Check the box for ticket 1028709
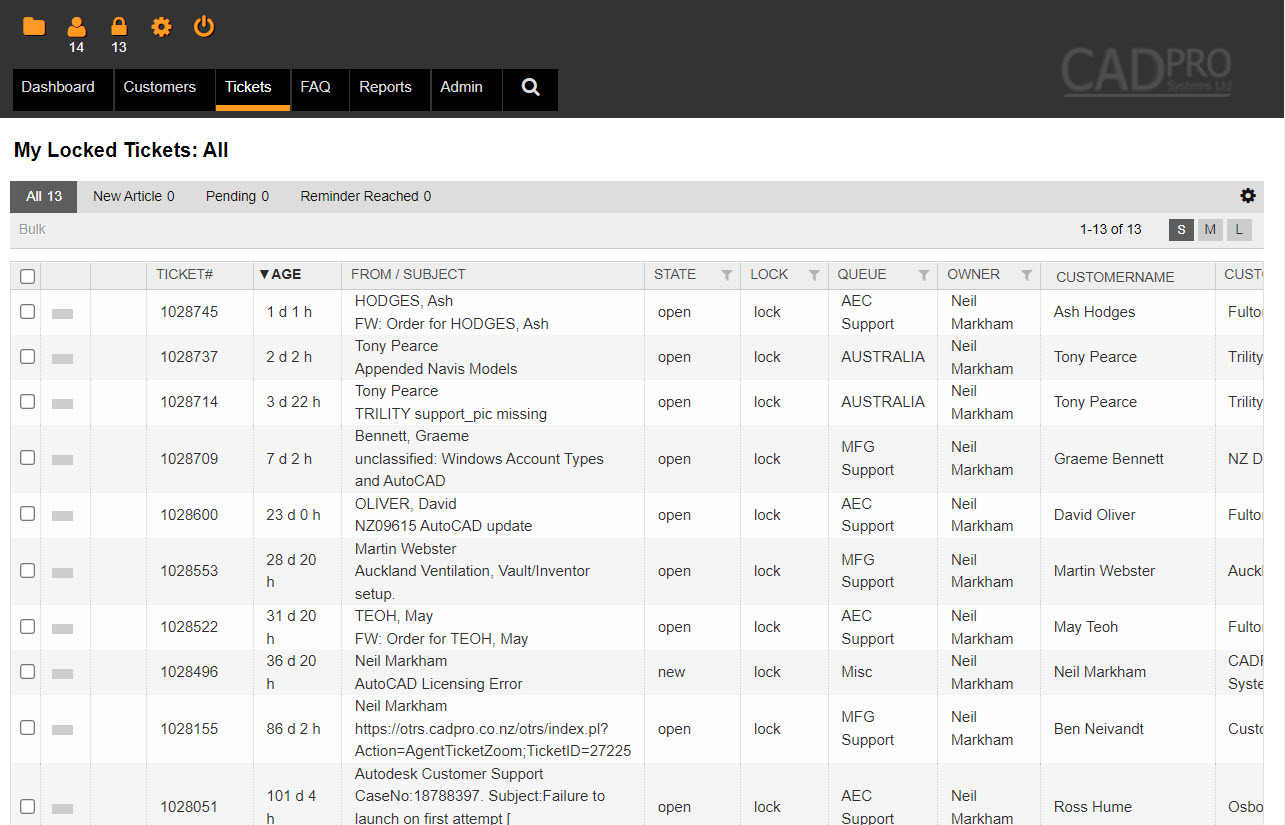 tap(27, 457)
